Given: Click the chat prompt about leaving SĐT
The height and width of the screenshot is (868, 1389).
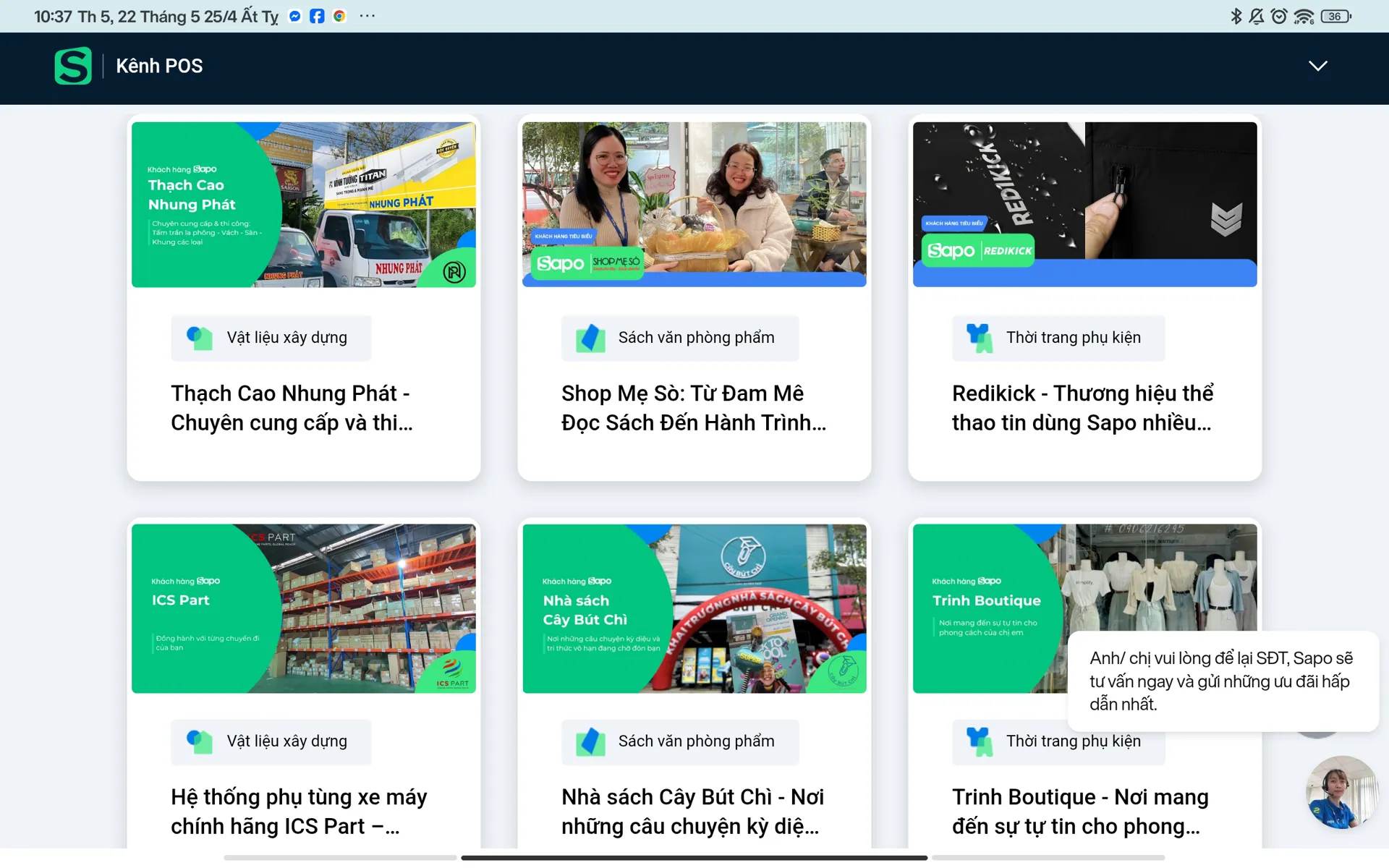Looking at the screenshot, I should coord(1223,681).
